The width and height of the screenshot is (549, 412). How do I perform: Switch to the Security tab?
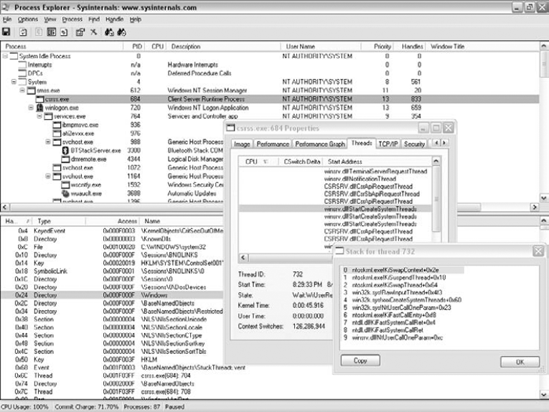[414, 144]
